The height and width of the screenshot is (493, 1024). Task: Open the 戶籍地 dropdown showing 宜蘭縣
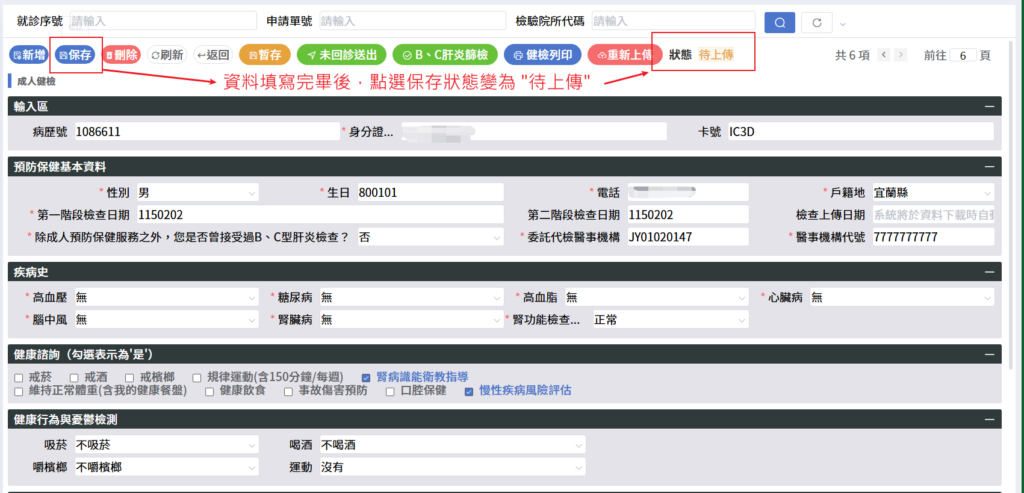932,192
